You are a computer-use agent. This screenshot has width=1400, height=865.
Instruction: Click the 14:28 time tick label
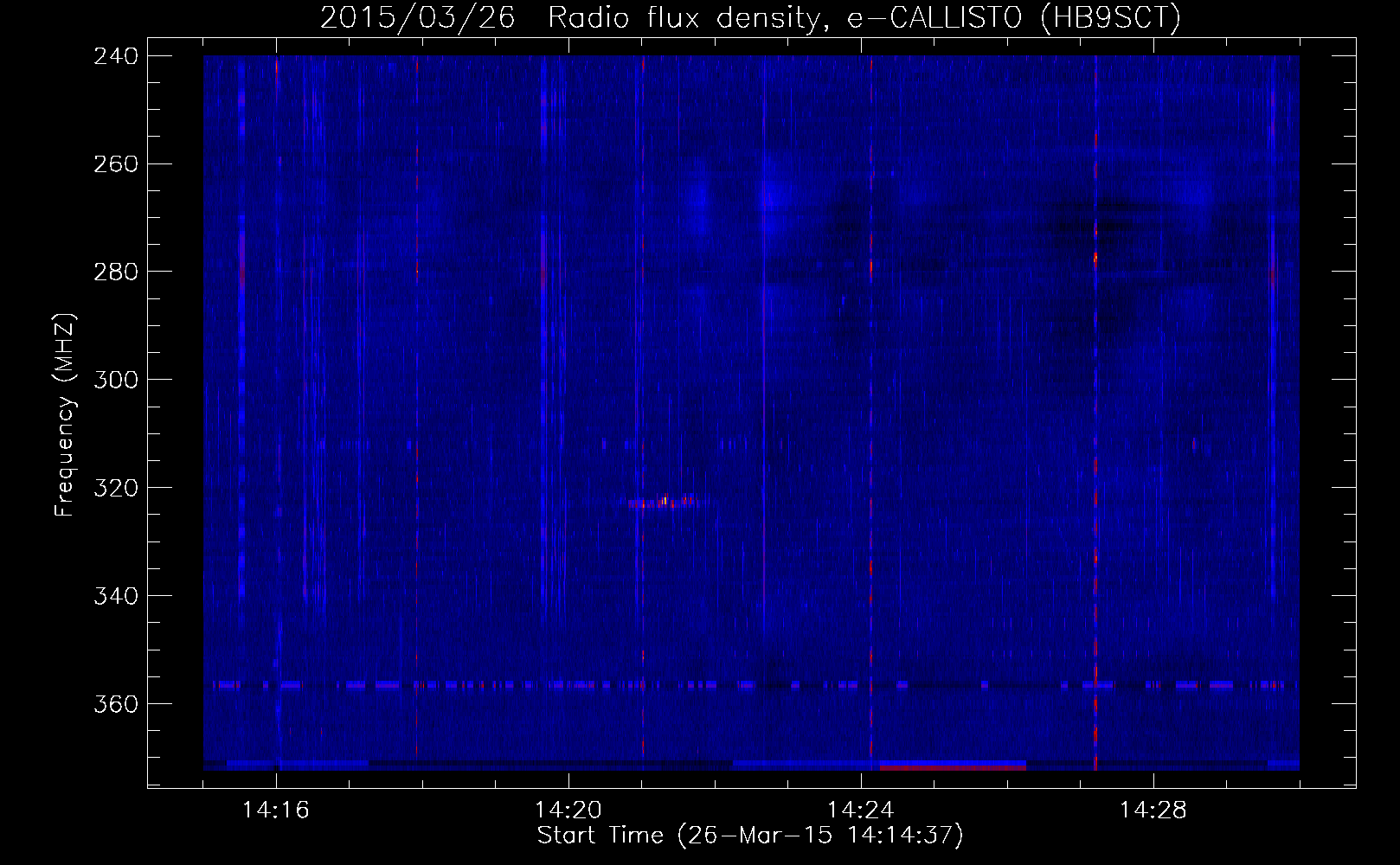pyautogui.click(x=1153, y=811)
